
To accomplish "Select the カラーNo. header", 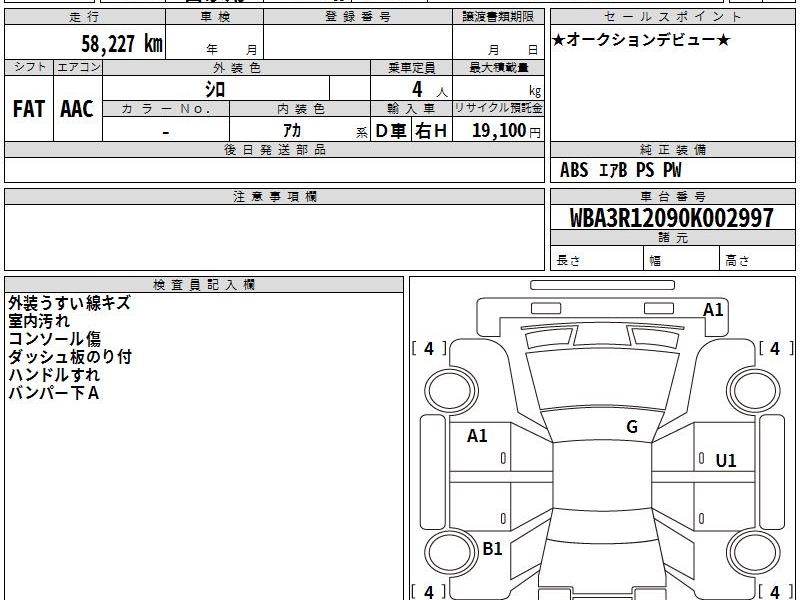I will pyautogui.click(x=166, y=109).
